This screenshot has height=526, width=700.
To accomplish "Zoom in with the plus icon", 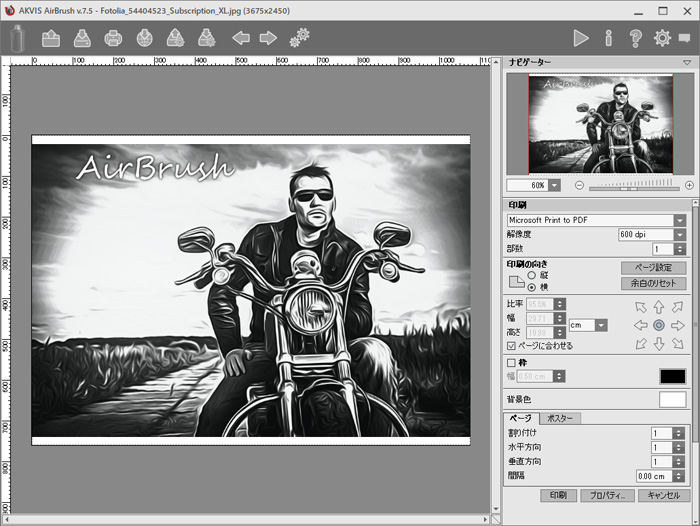I will click(689, 185).
